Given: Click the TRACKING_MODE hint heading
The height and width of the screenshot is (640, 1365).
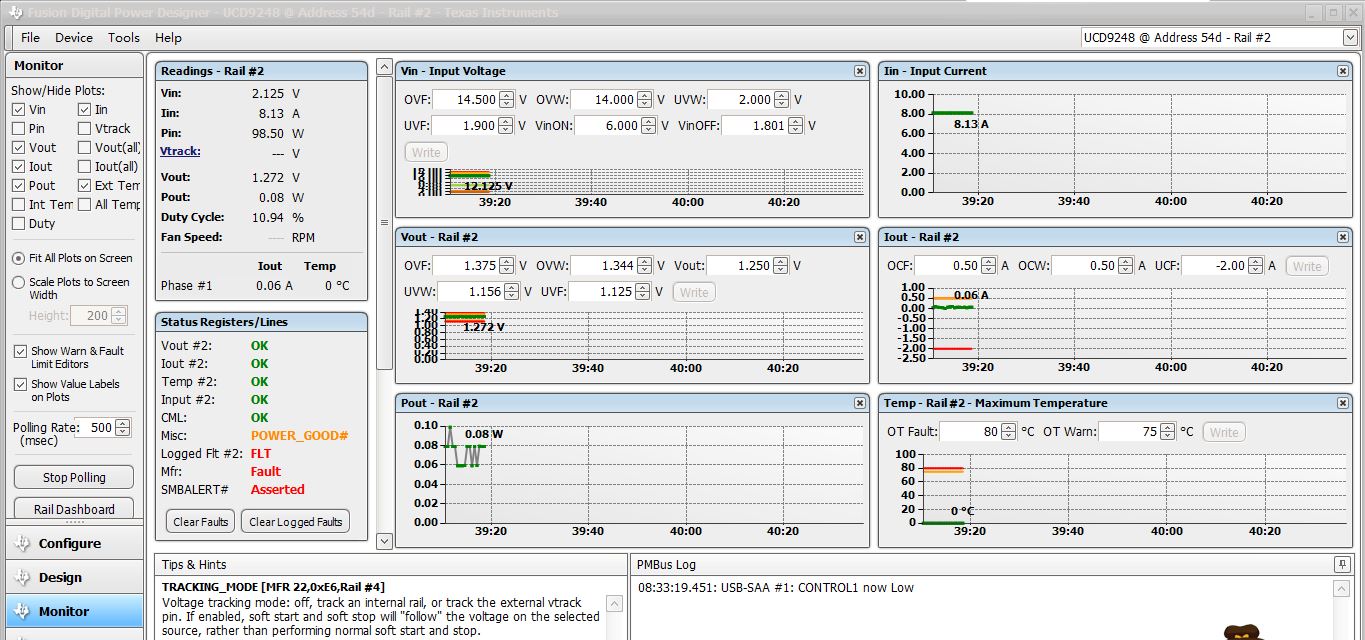Looking at the screenshot, I should click(273, 587).
